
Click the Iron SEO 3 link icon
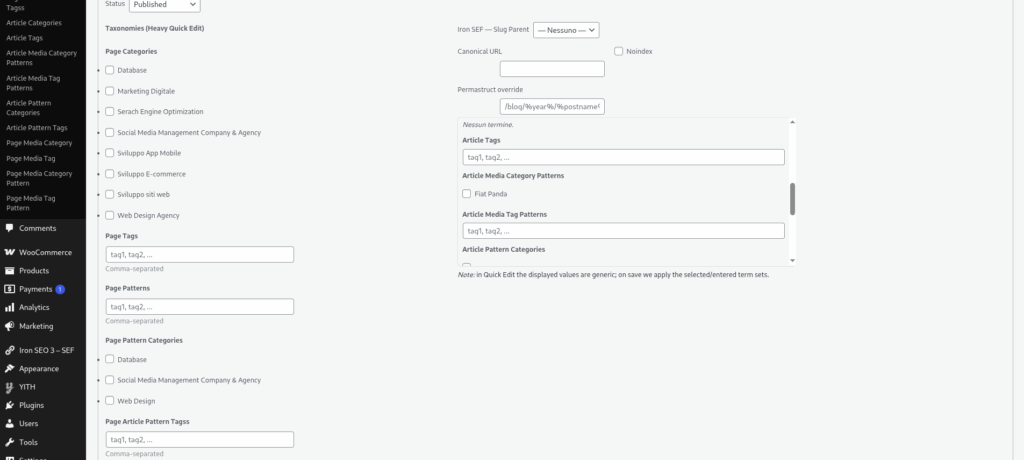point(9,350)
